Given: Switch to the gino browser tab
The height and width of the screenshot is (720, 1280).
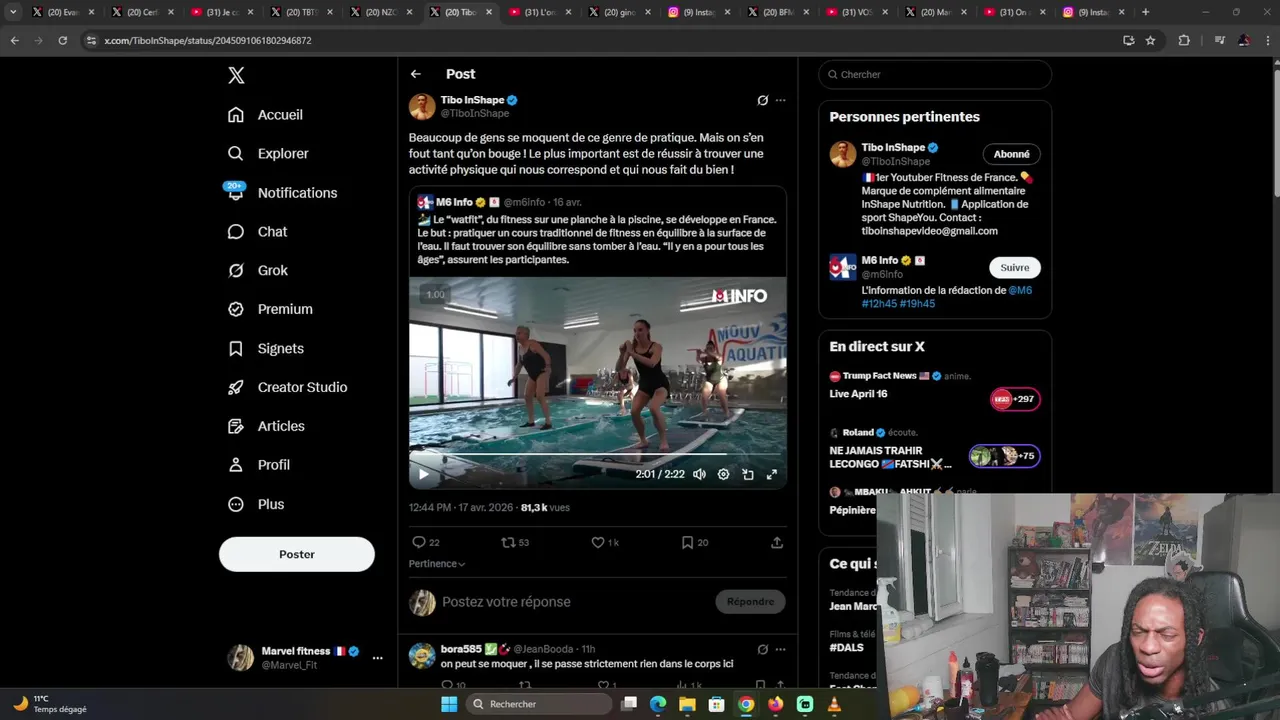Looking at the screenshot, I should [619, 12].
